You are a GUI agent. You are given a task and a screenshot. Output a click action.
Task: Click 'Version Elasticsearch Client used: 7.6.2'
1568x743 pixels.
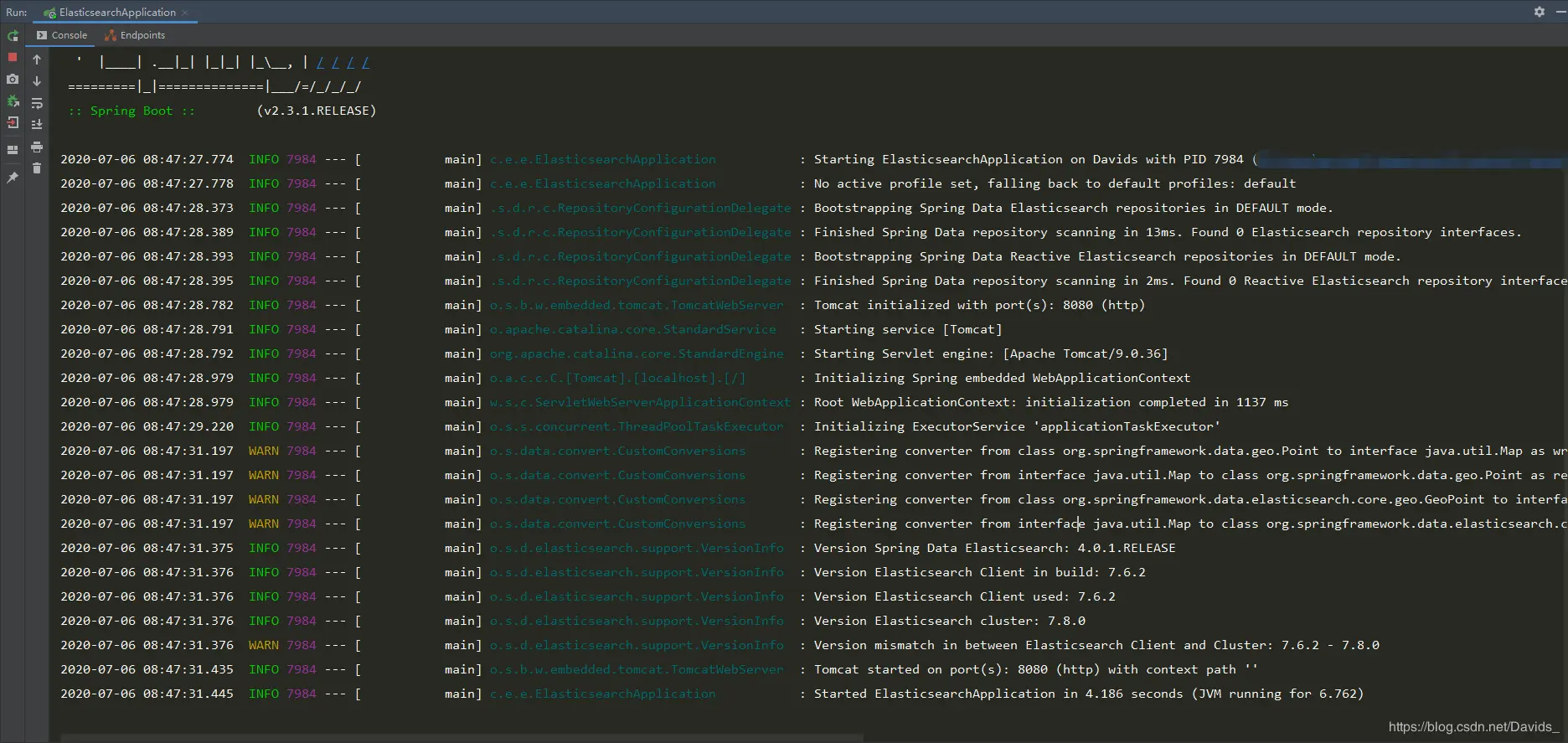965,596
